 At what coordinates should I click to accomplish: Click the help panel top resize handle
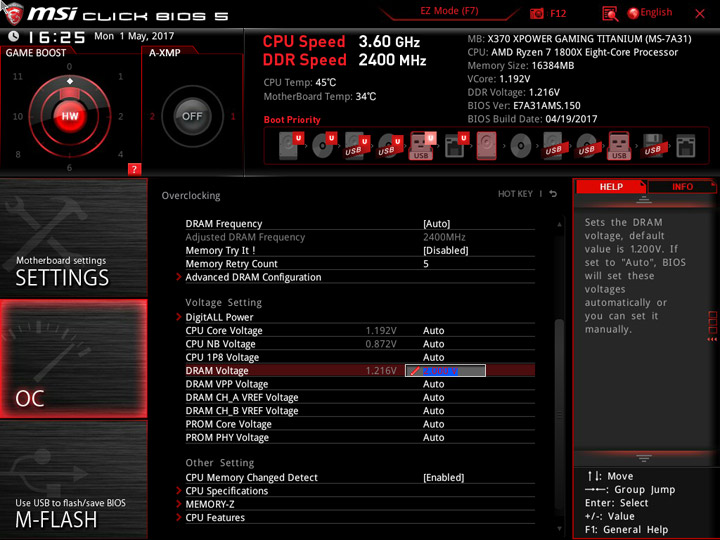tap(644, 200)
